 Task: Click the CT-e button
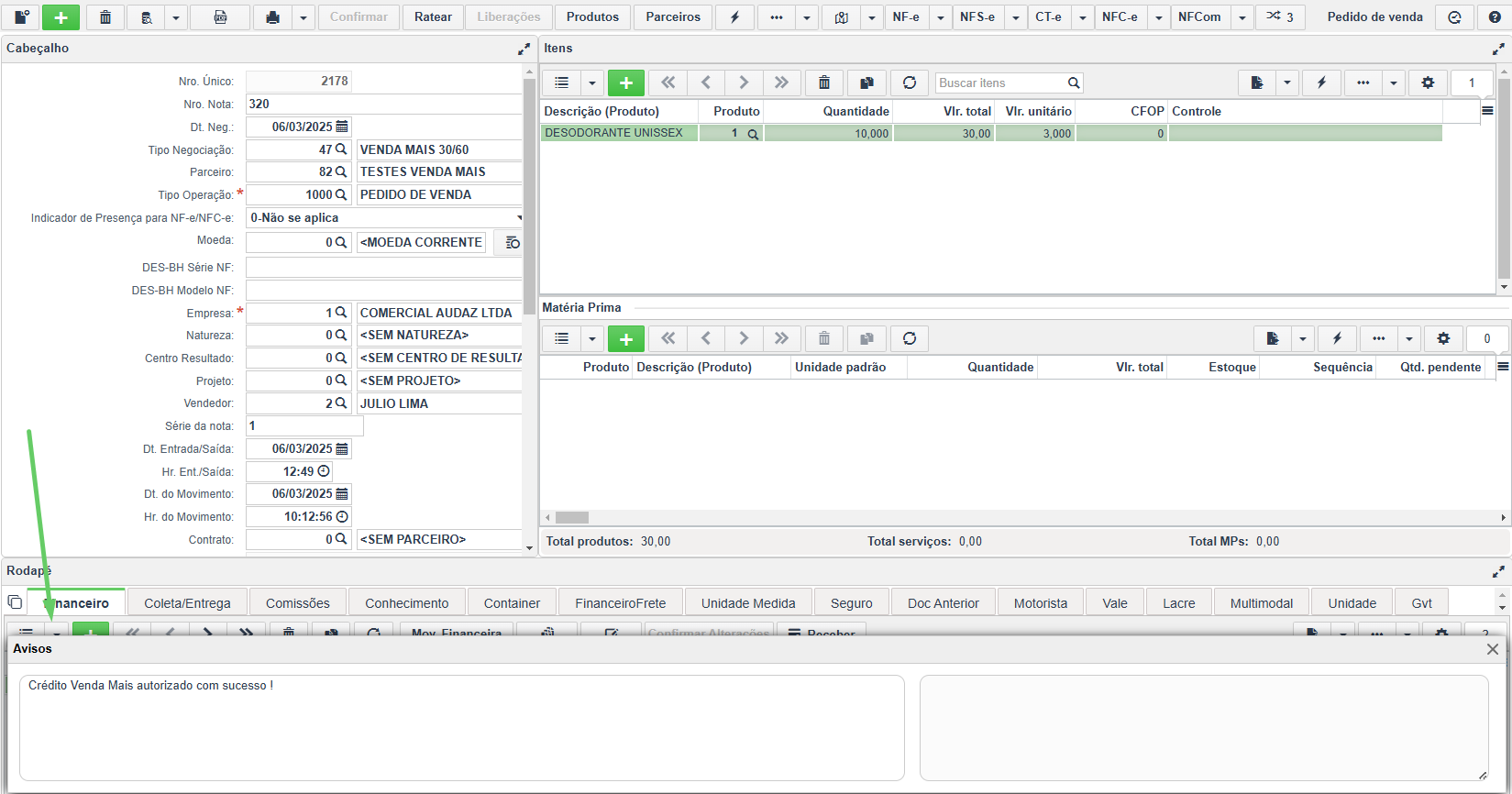pos(1048,17)
